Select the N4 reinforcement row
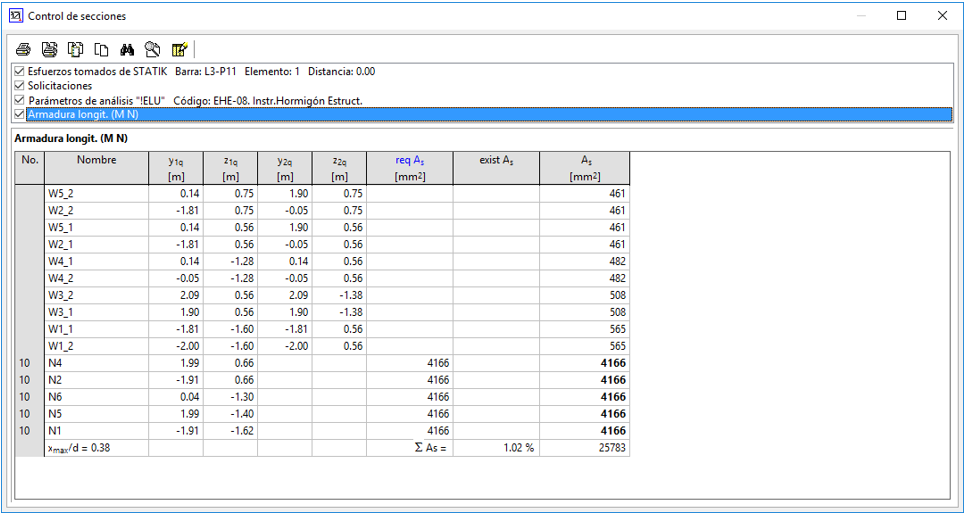The width and height of the screenshot is (967, 517). (x=96, y=363)
